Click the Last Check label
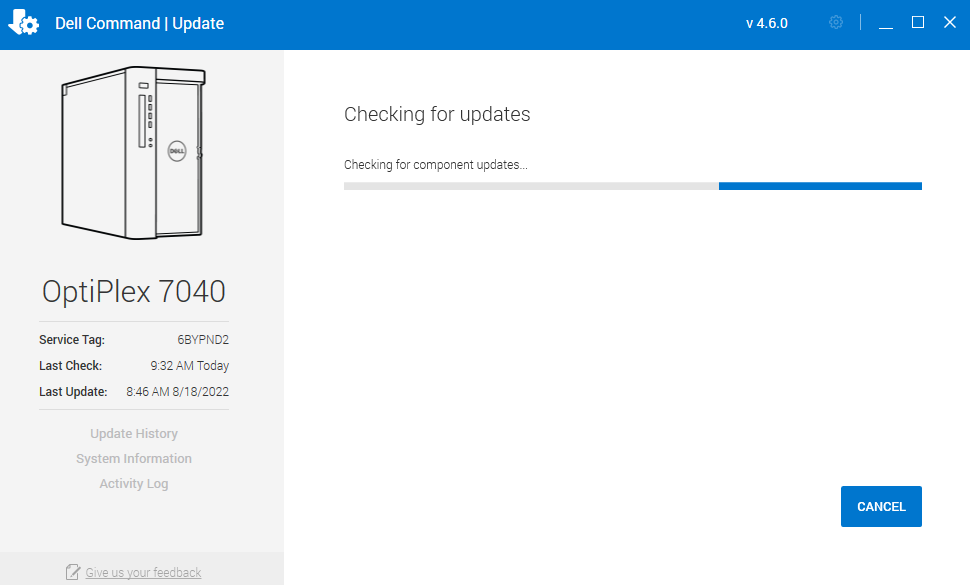 (71, 365)
